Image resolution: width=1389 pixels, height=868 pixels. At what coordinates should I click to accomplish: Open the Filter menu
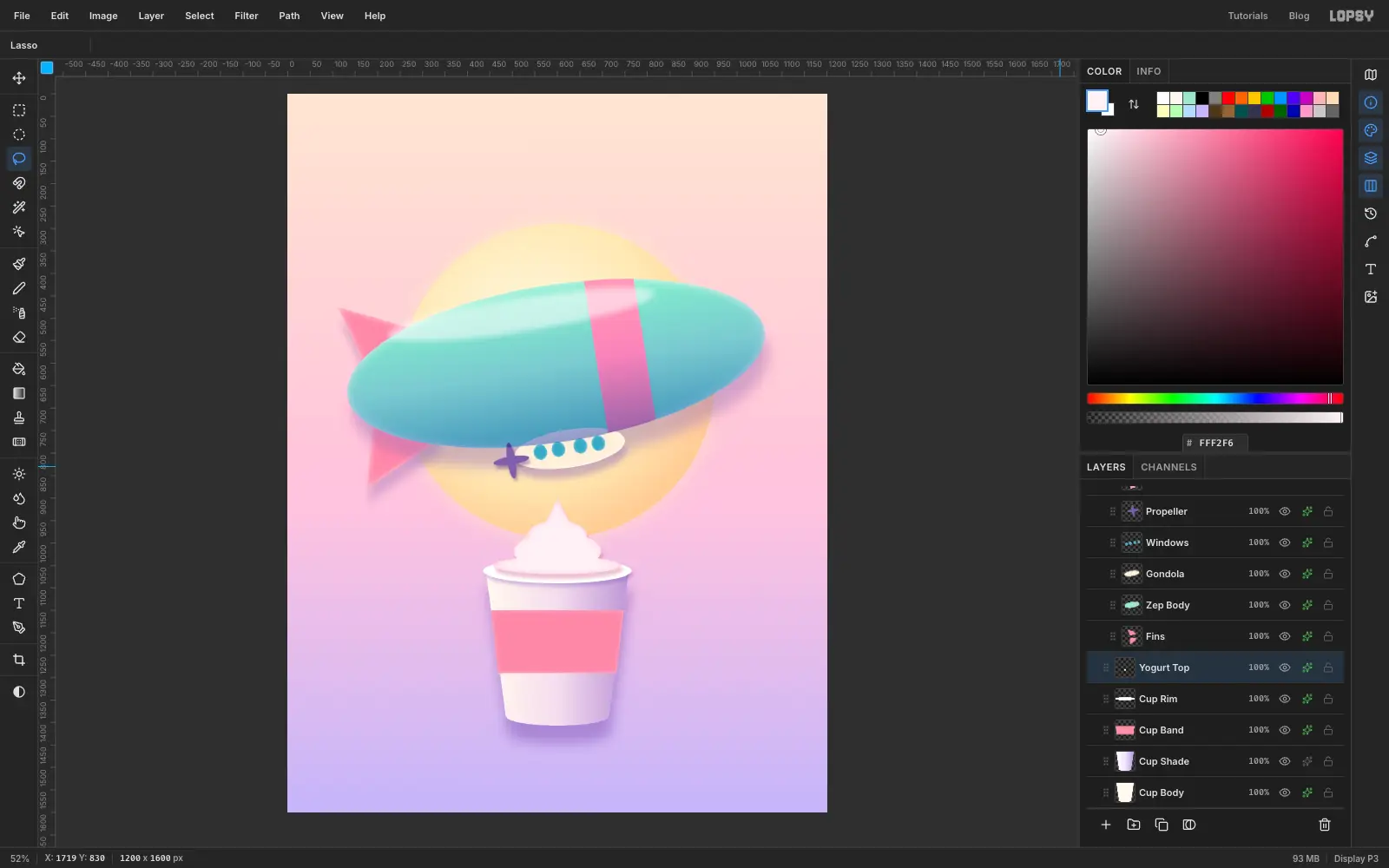coord(247,16)
